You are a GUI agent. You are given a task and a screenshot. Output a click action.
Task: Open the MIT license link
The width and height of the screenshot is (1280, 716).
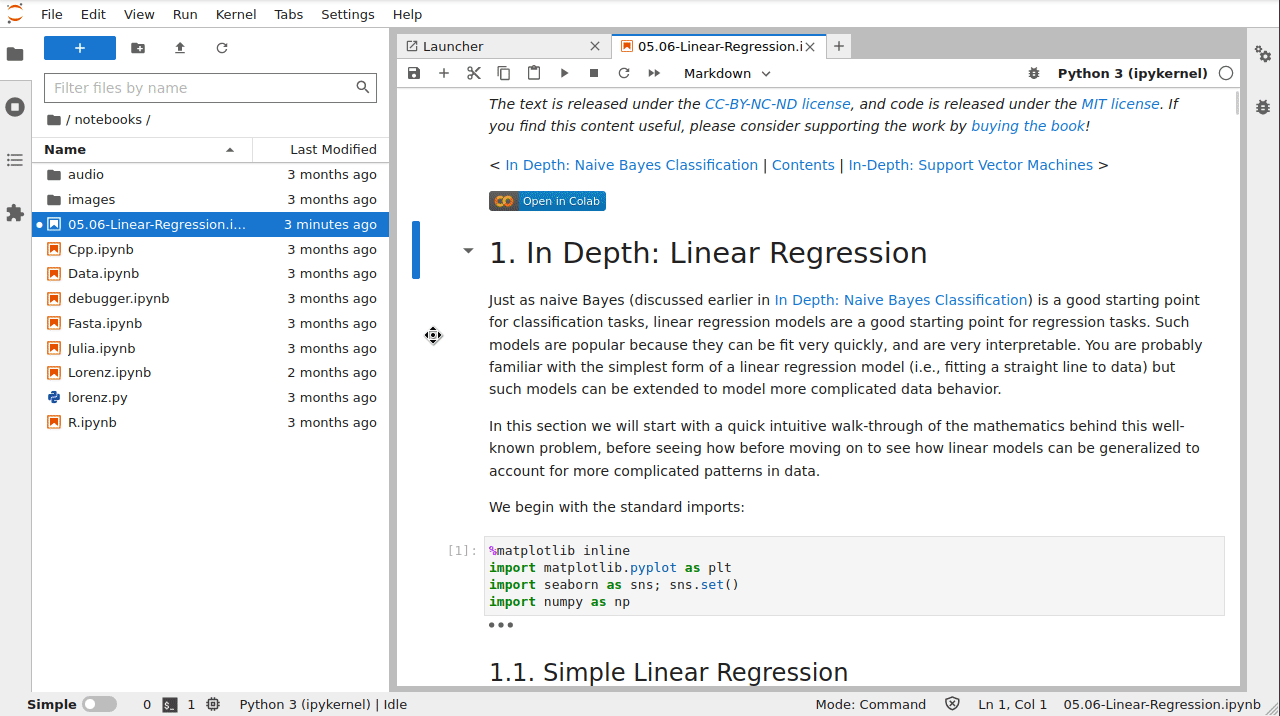point(1120,104)
